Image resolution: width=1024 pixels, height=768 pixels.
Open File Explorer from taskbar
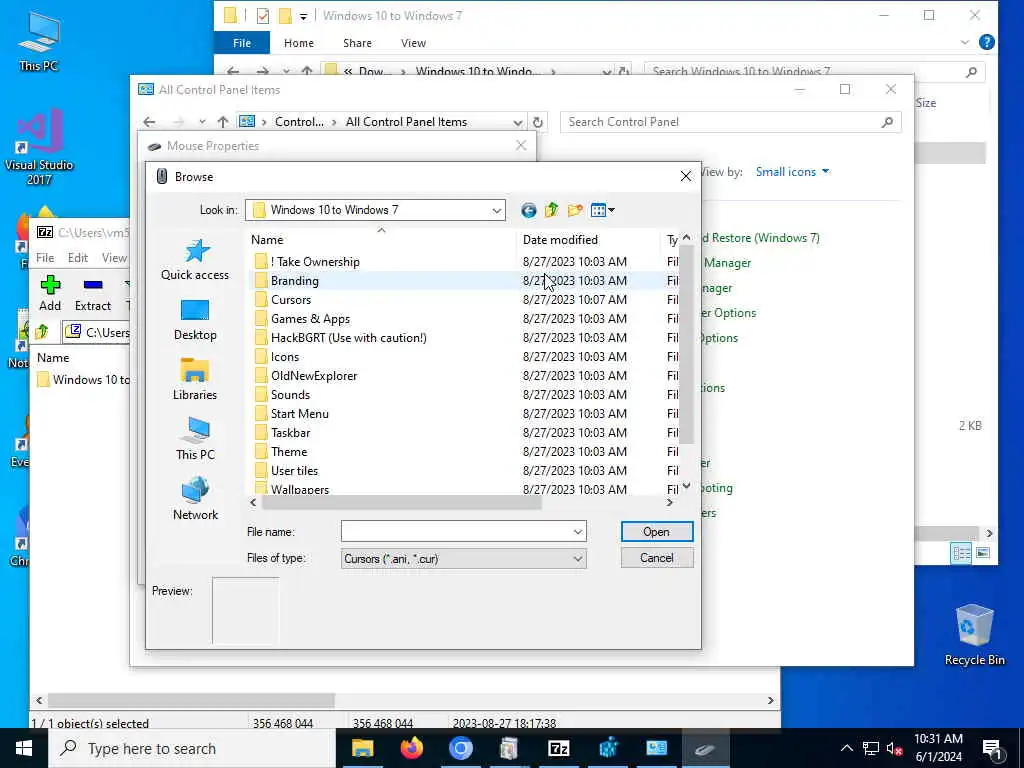(x=362, y=748)
